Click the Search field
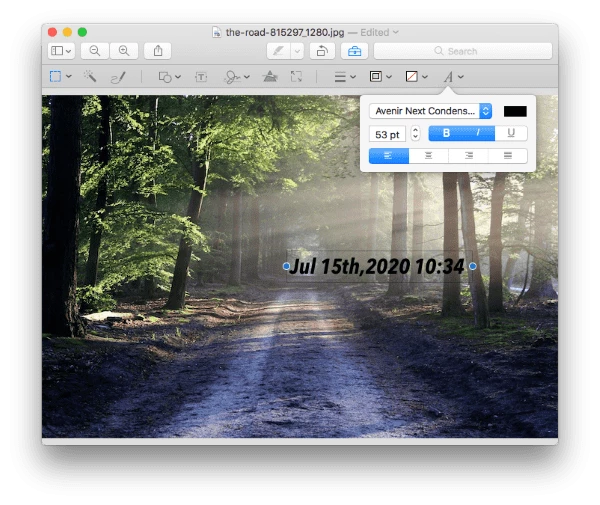Viewport: 600px width, 505px height. (x=463, y=51)
